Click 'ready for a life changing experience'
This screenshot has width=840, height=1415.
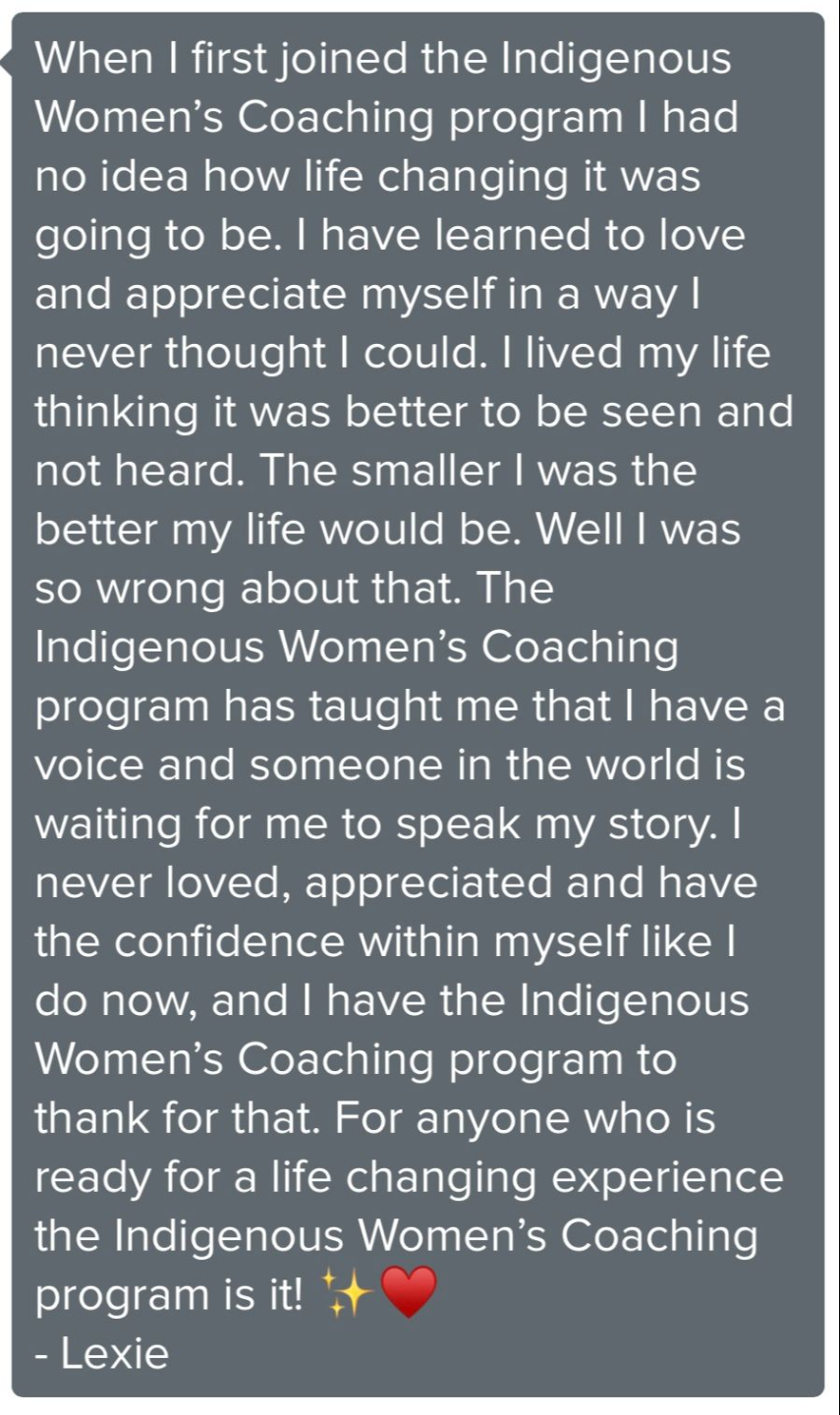coord(410,1178)
